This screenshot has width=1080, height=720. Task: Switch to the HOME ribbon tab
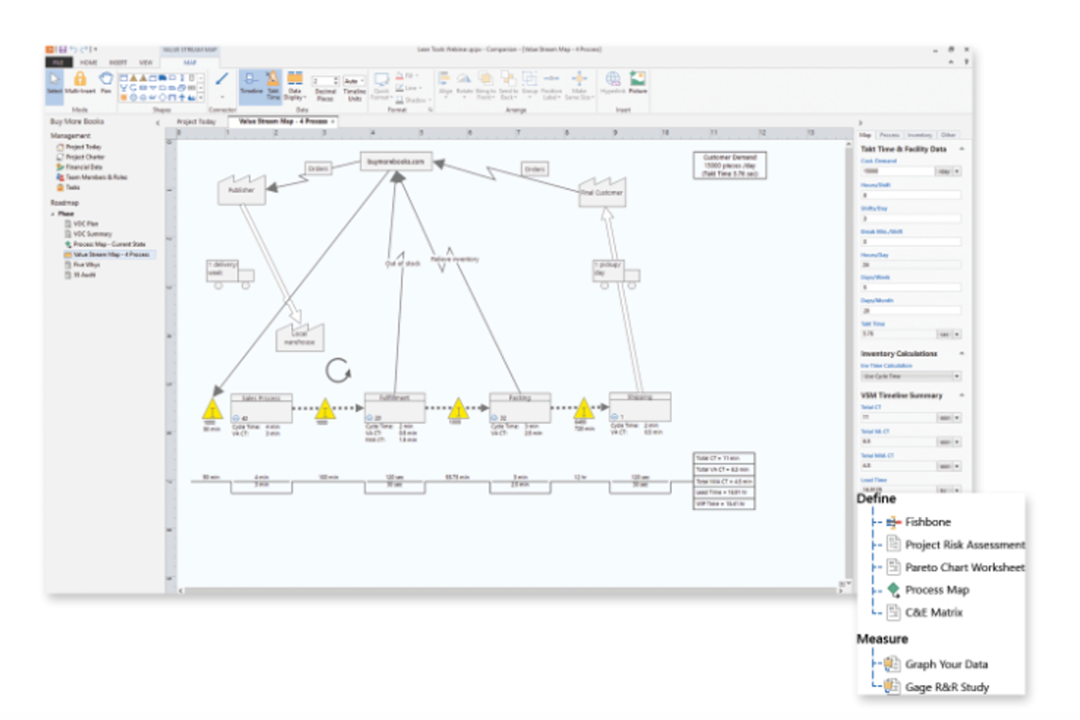point(88,61)
